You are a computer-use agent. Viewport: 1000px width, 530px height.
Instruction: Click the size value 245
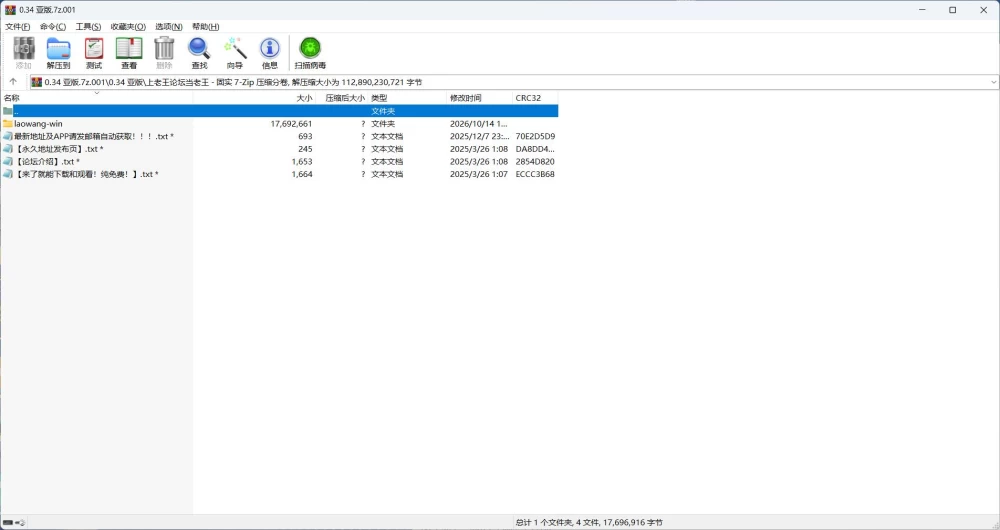pyautogui.click(x=305, y=149)
